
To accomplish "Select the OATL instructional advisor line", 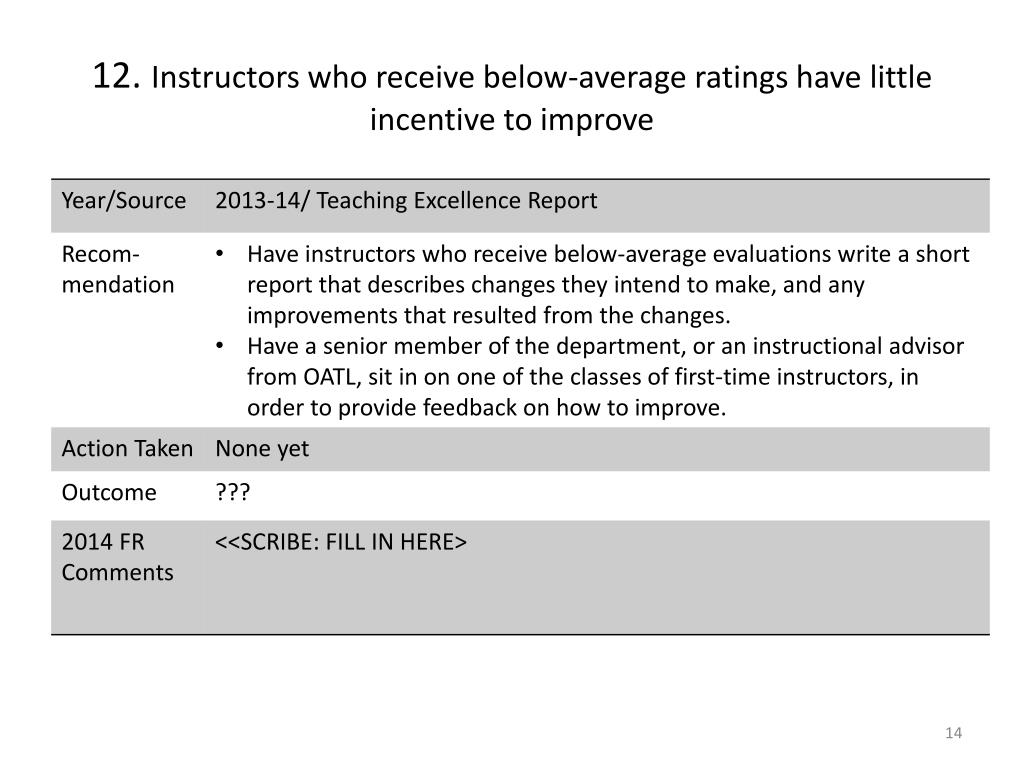I will coord(583,377).
